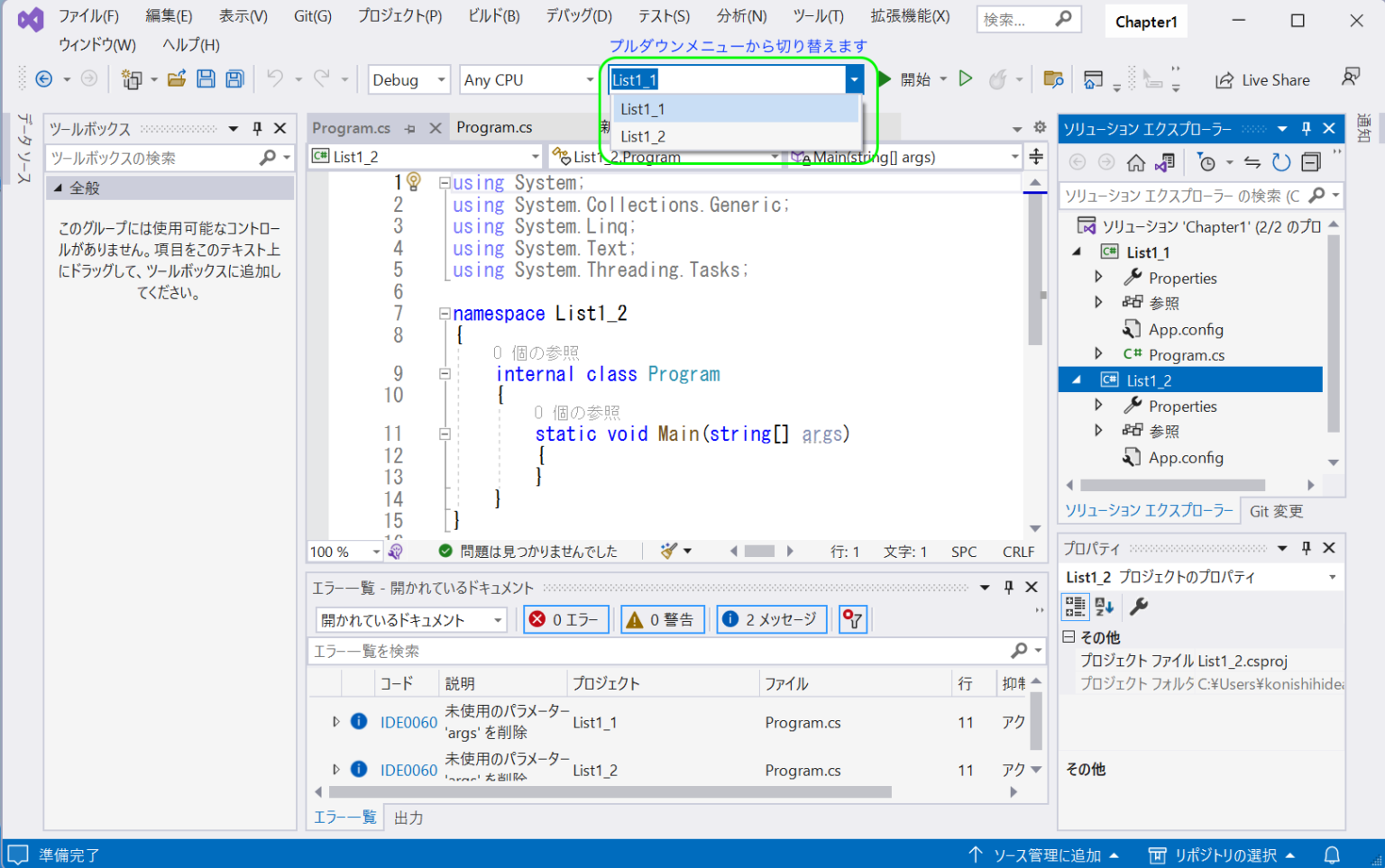This screenshot has width=1385, height=868.
Task: Click the Live Share button
Action: pyautogui.click(x=1262, y=79)
